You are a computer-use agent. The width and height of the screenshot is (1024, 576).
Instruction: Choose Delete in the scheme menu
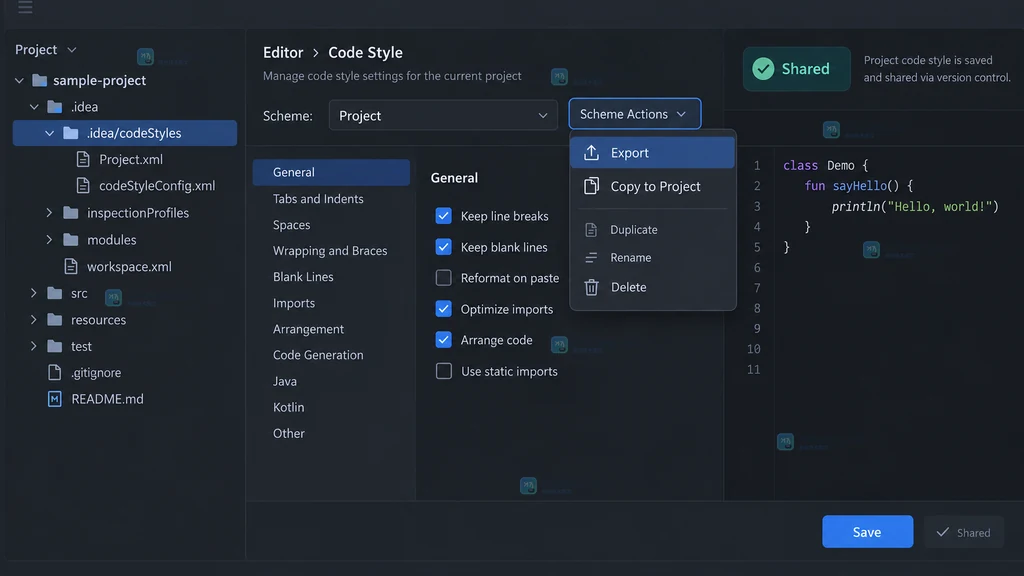652,287
